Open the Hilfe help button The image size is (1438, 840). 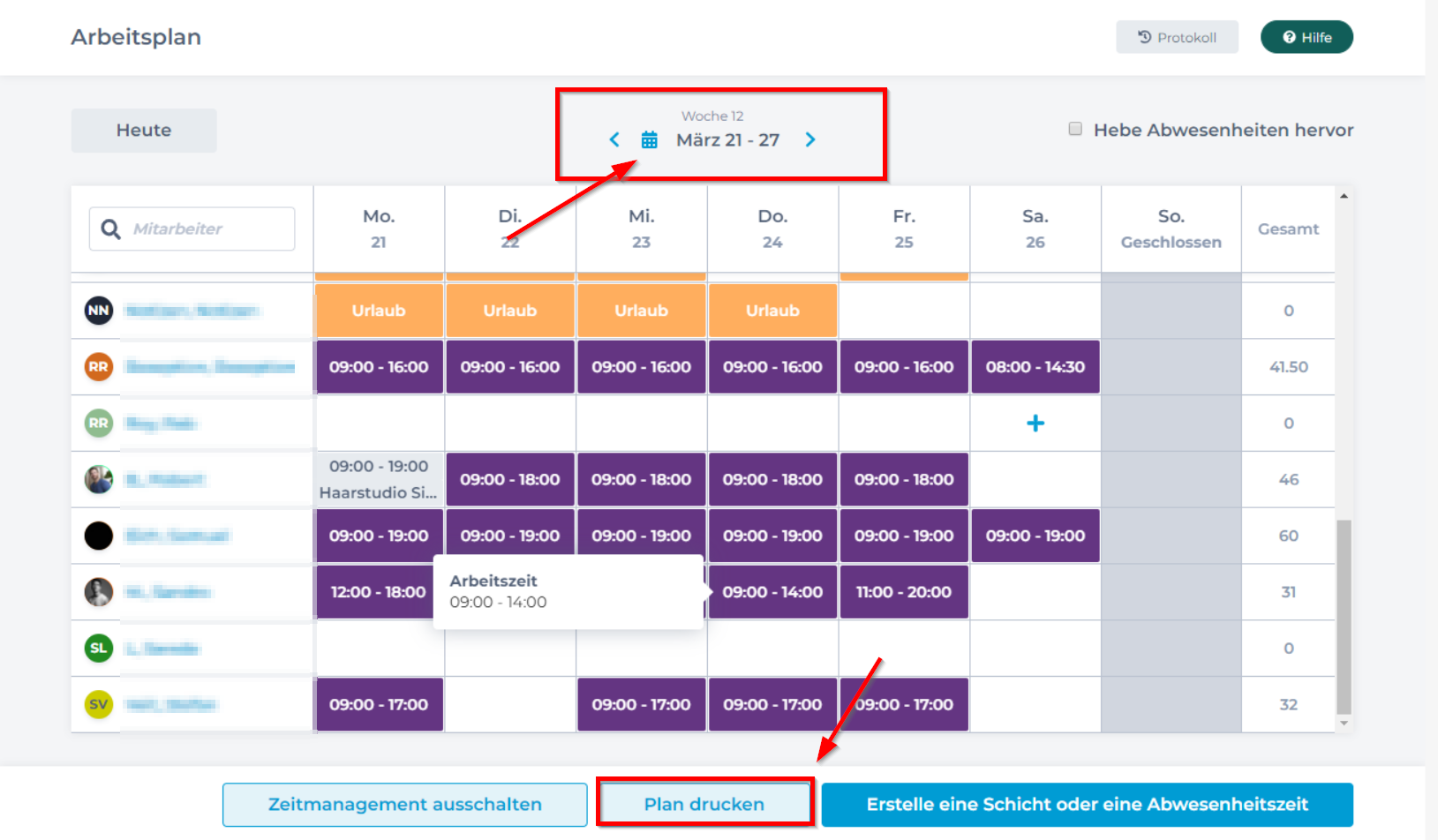[x=1306, y=37]
